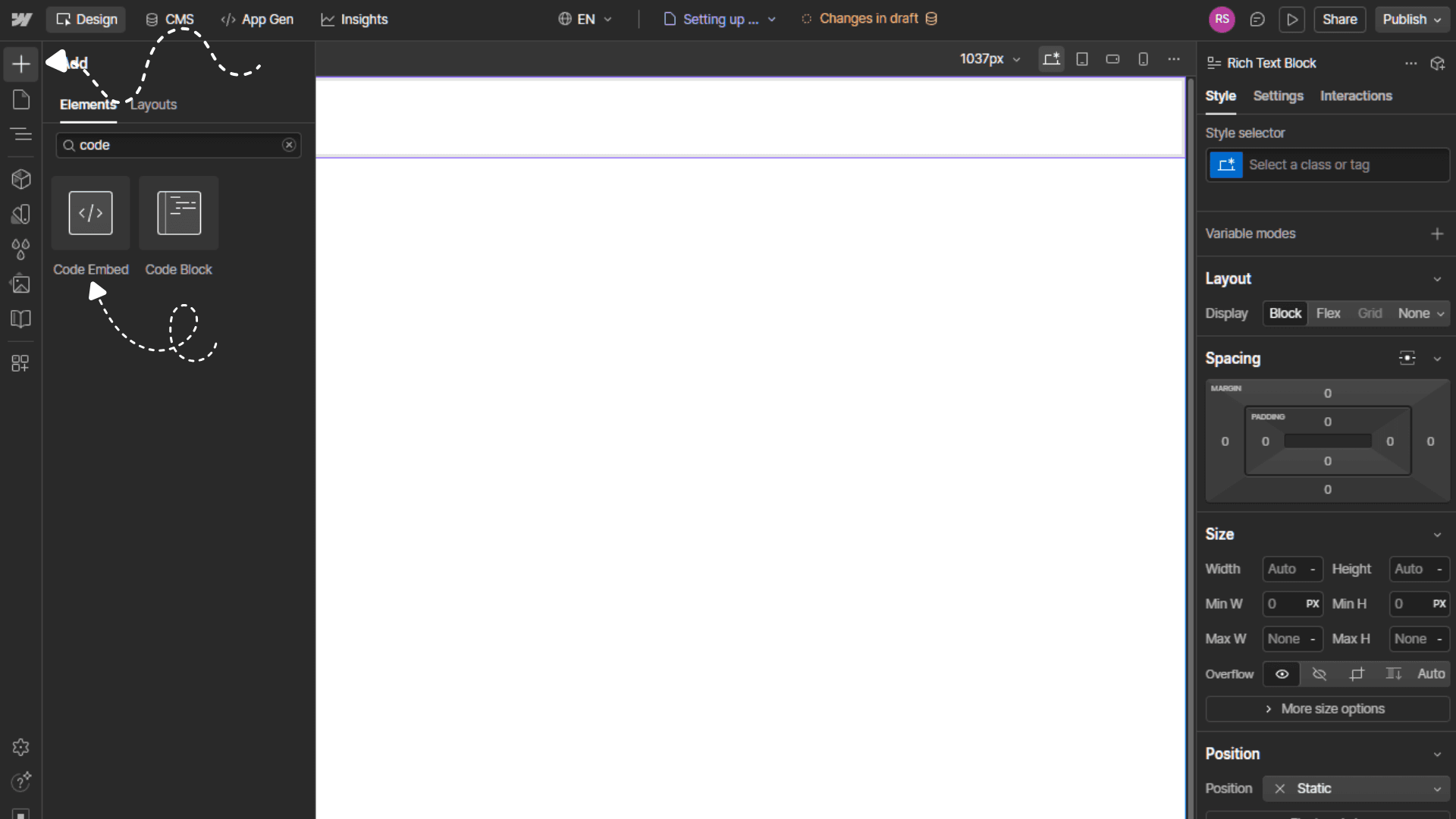Screen dimensions: 1456x819
Task: Open the language switcher dropdown
Action: (x=585, y=19)
